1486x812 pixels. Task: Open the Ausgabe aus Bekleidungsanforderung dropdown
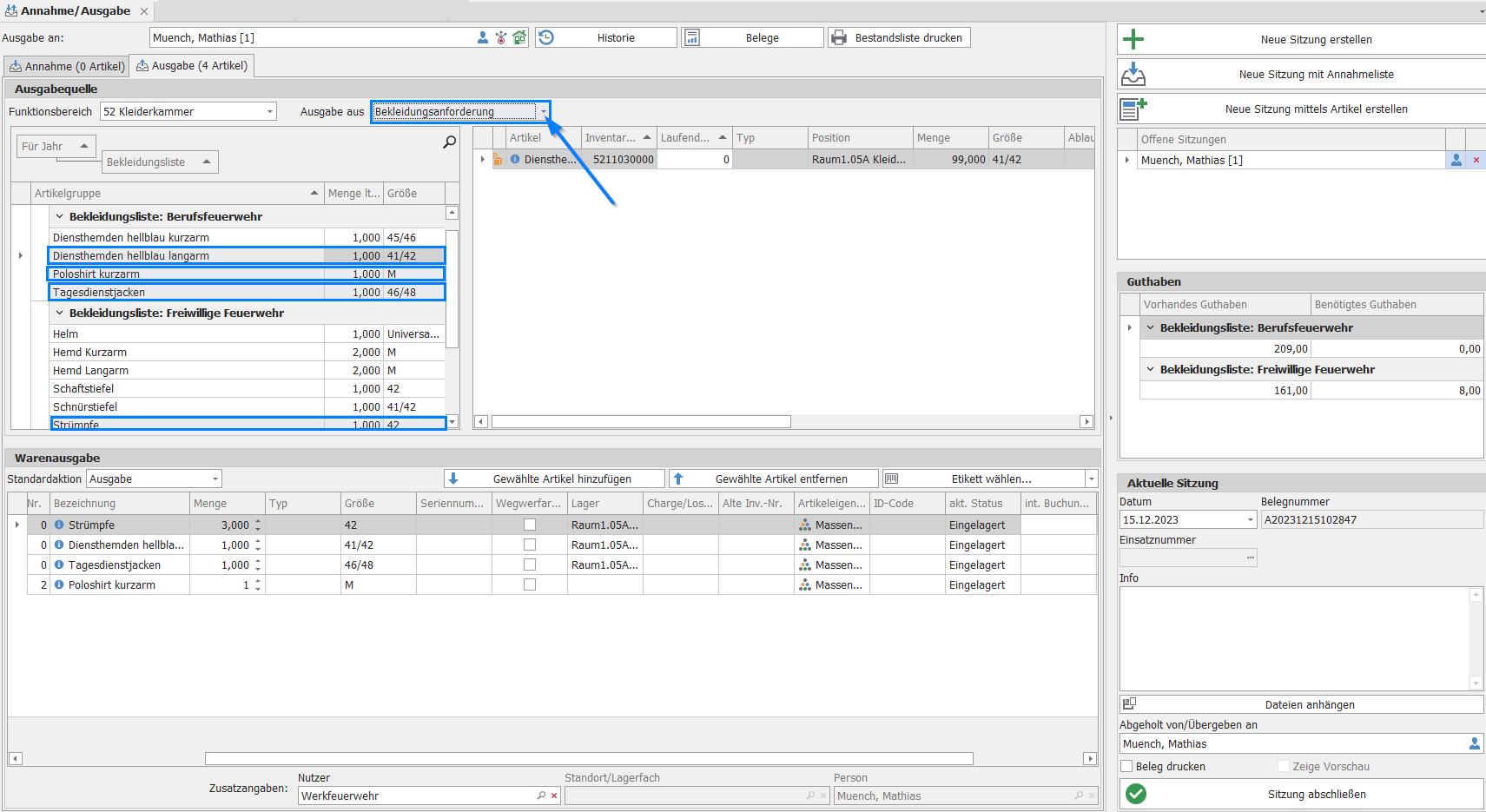click(544, 111)
